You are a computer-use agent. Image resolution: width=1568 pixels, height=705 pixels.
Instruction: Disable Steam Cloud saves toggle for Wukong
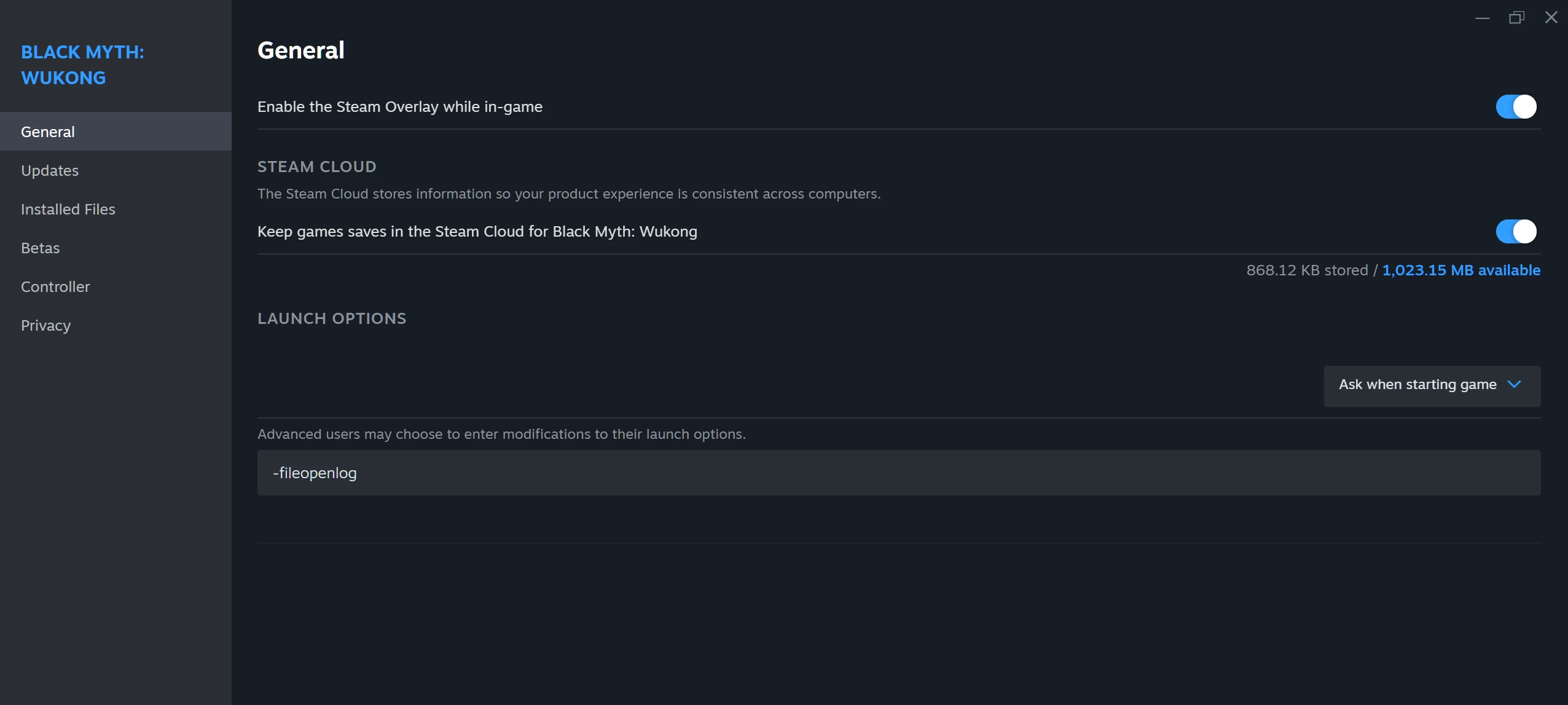(x=1516, y=232)
